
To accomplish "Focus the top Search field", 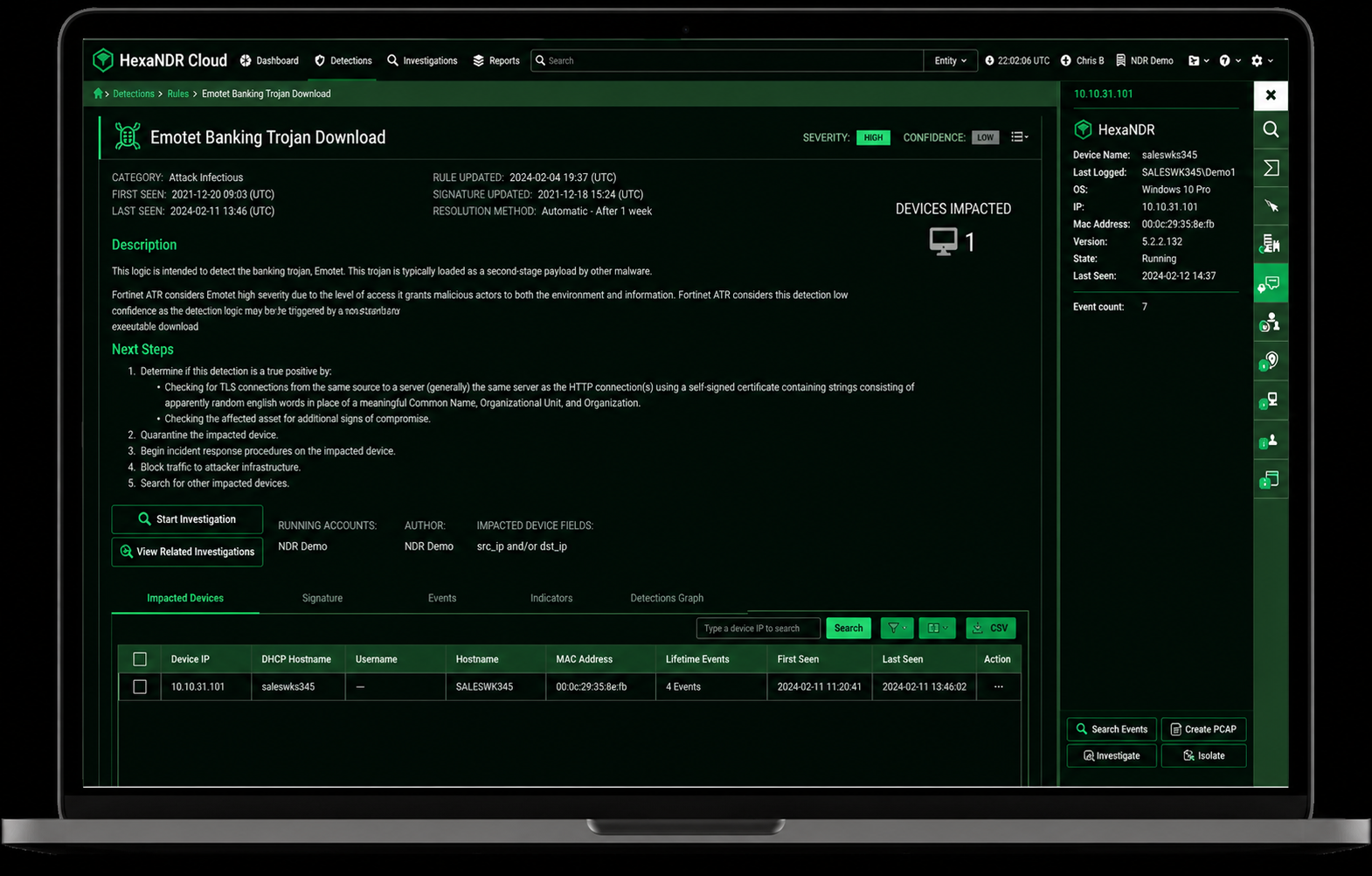I will point(727,60).
